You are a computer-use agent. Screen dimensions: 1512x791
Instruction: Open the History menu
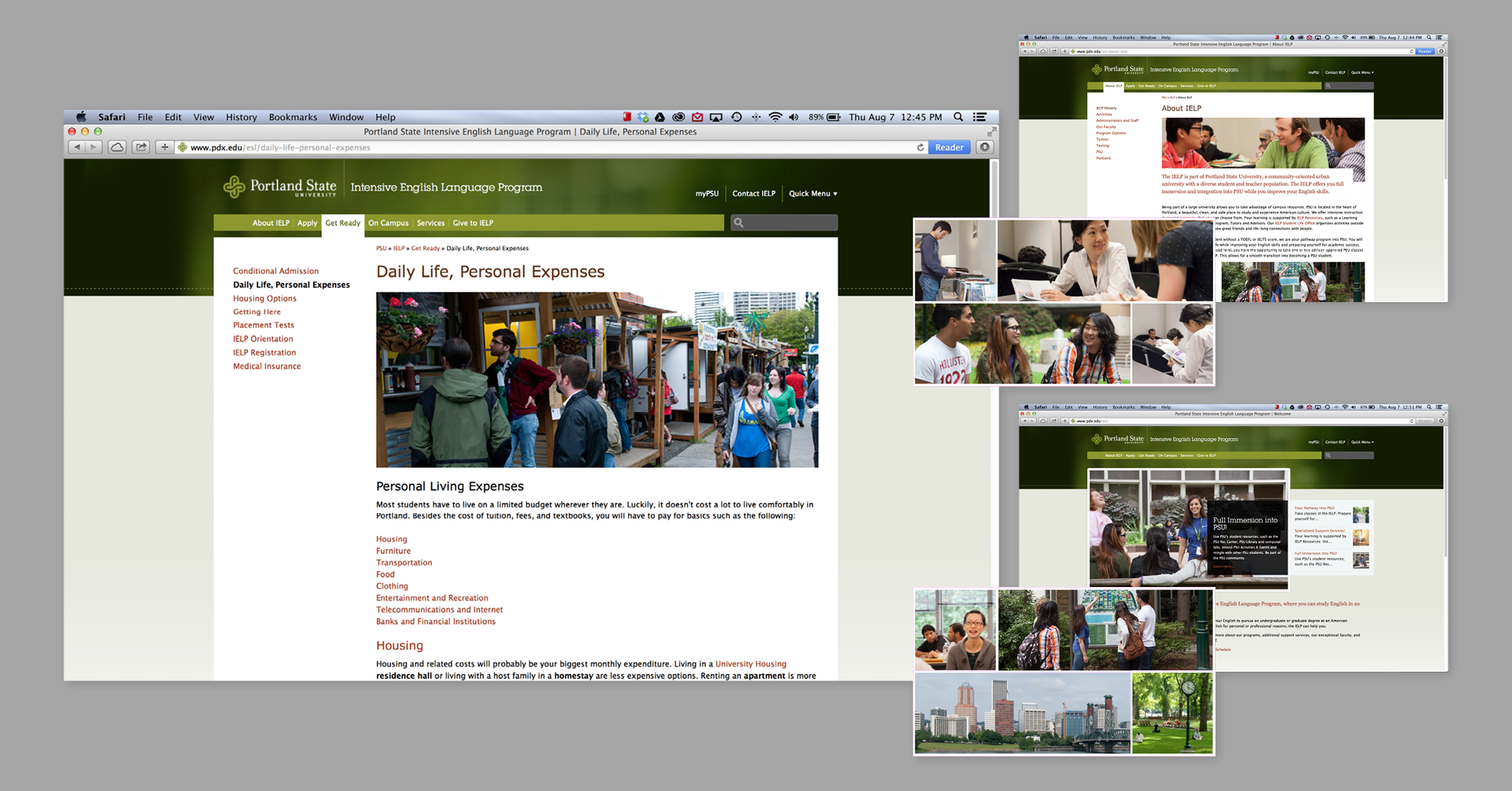[x=241, y=117]
